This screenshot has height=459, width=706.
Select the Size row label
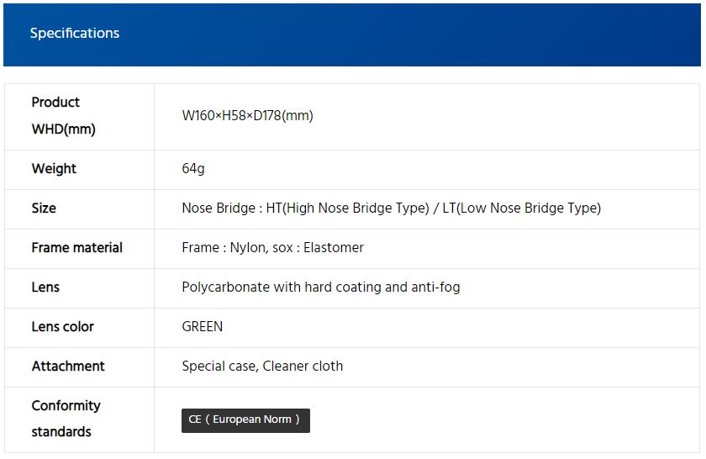[x=44, y=208]
